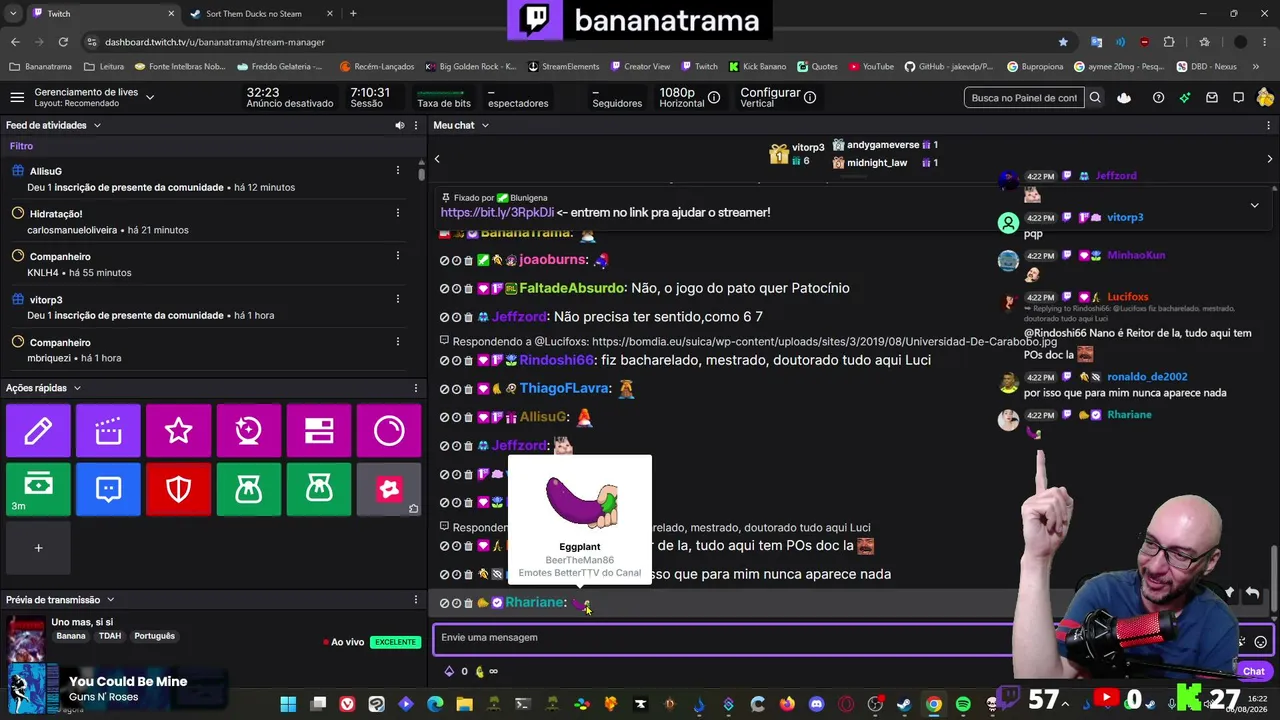This screenshot has height=720, width=1280.
Task: Open the pinned bit.ly link in chat
Action: 497,213
